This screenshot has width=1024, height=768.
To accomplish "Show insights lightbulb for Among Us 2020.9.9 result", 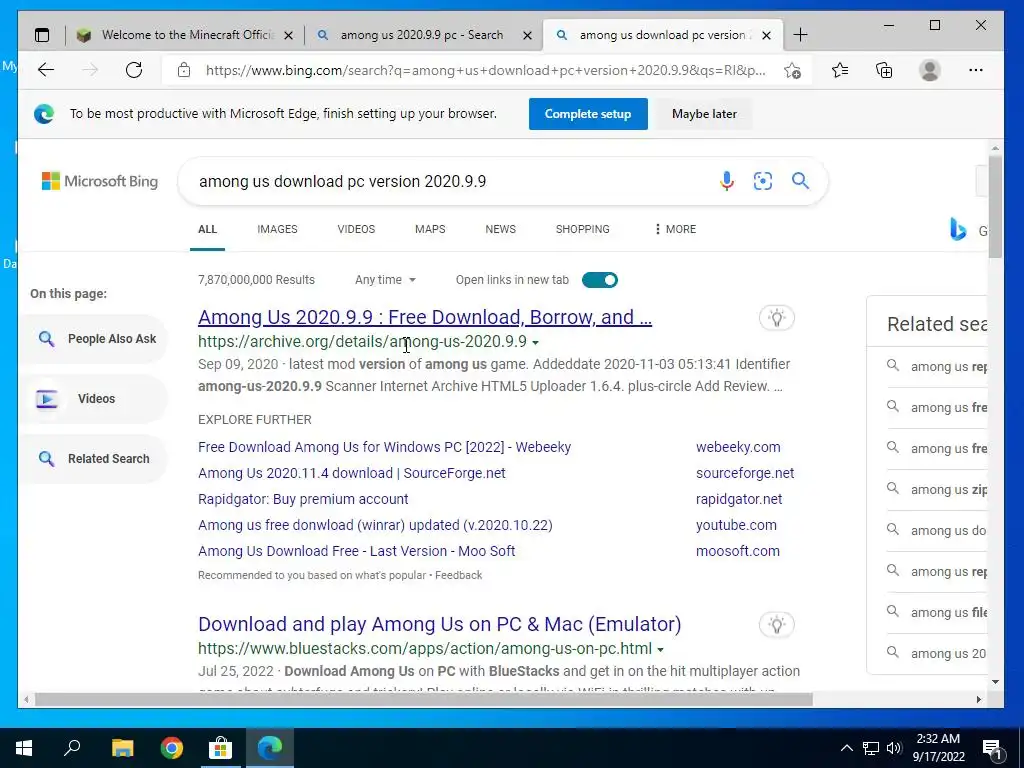I will coord(776,318).
